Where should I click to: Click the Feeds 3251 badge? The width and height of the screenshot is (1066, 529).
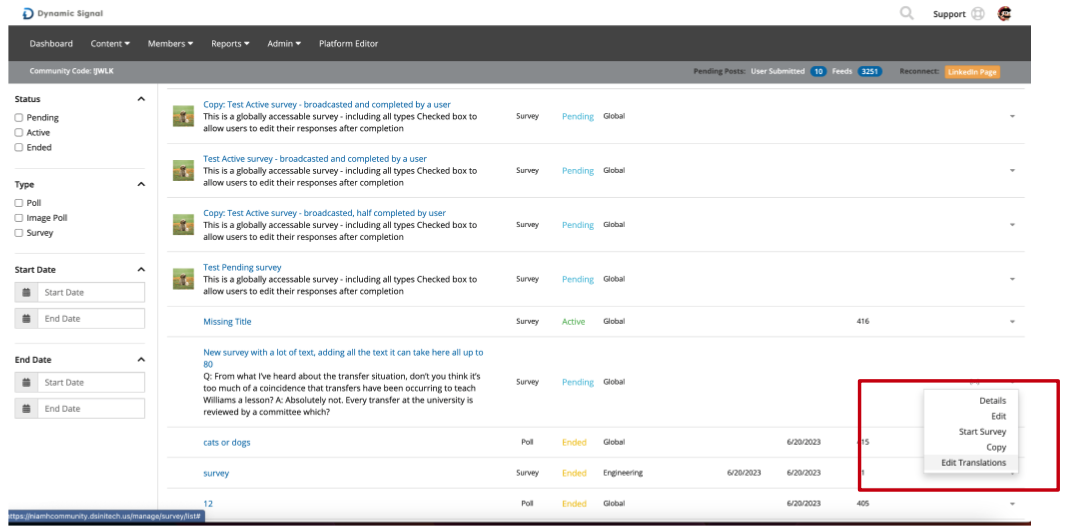[x=870, y=71]
